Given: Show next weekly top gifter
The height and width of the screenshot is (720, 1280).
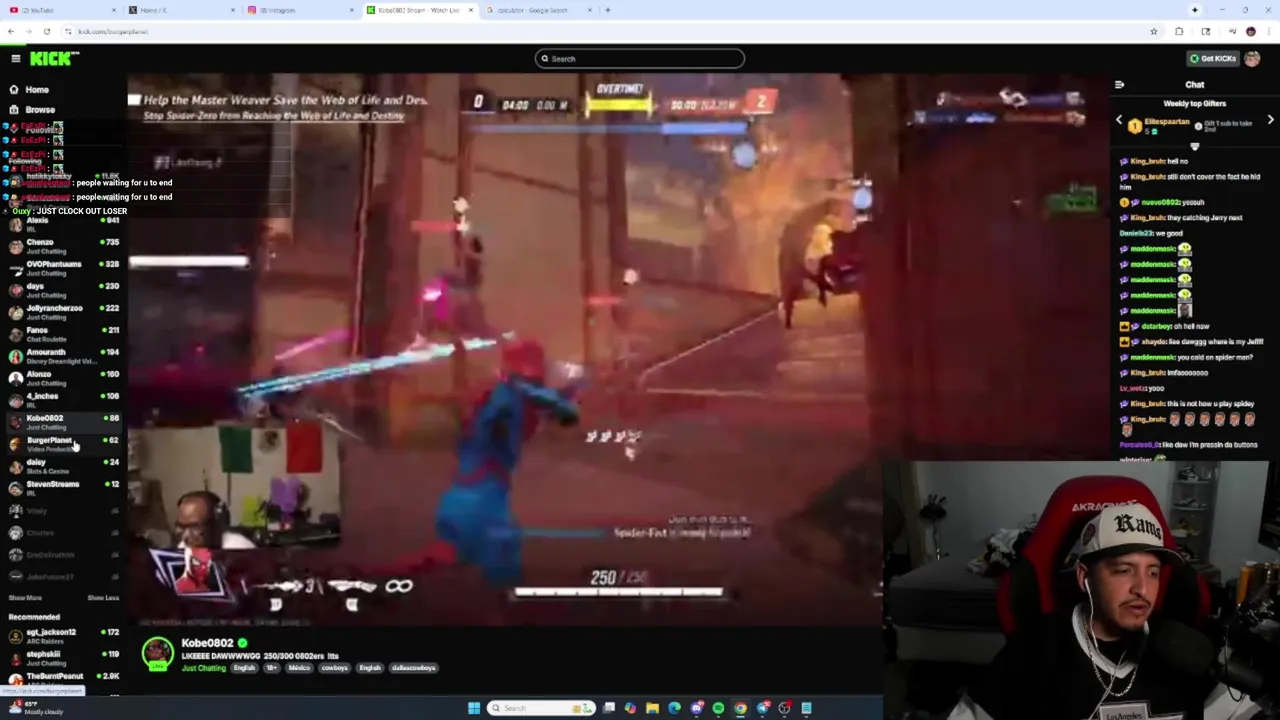Looking at the screenshot, I should point(1270,120).
